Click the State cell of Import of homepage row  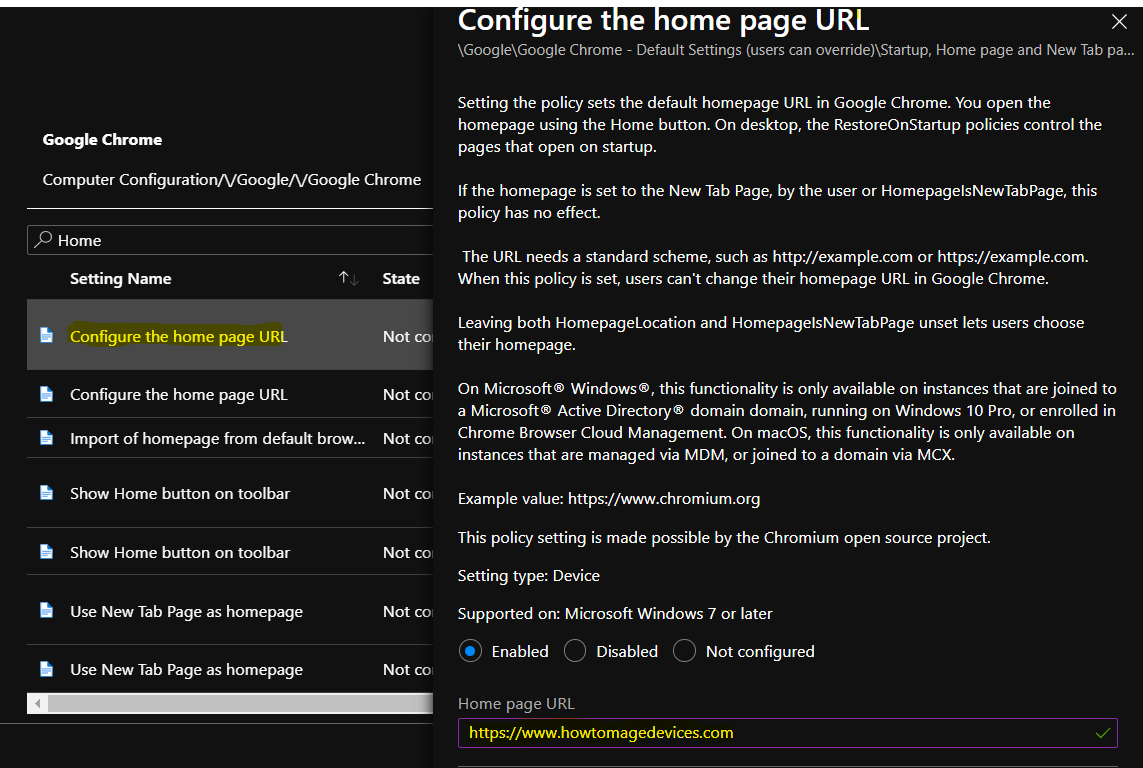(x=407, y=438)
